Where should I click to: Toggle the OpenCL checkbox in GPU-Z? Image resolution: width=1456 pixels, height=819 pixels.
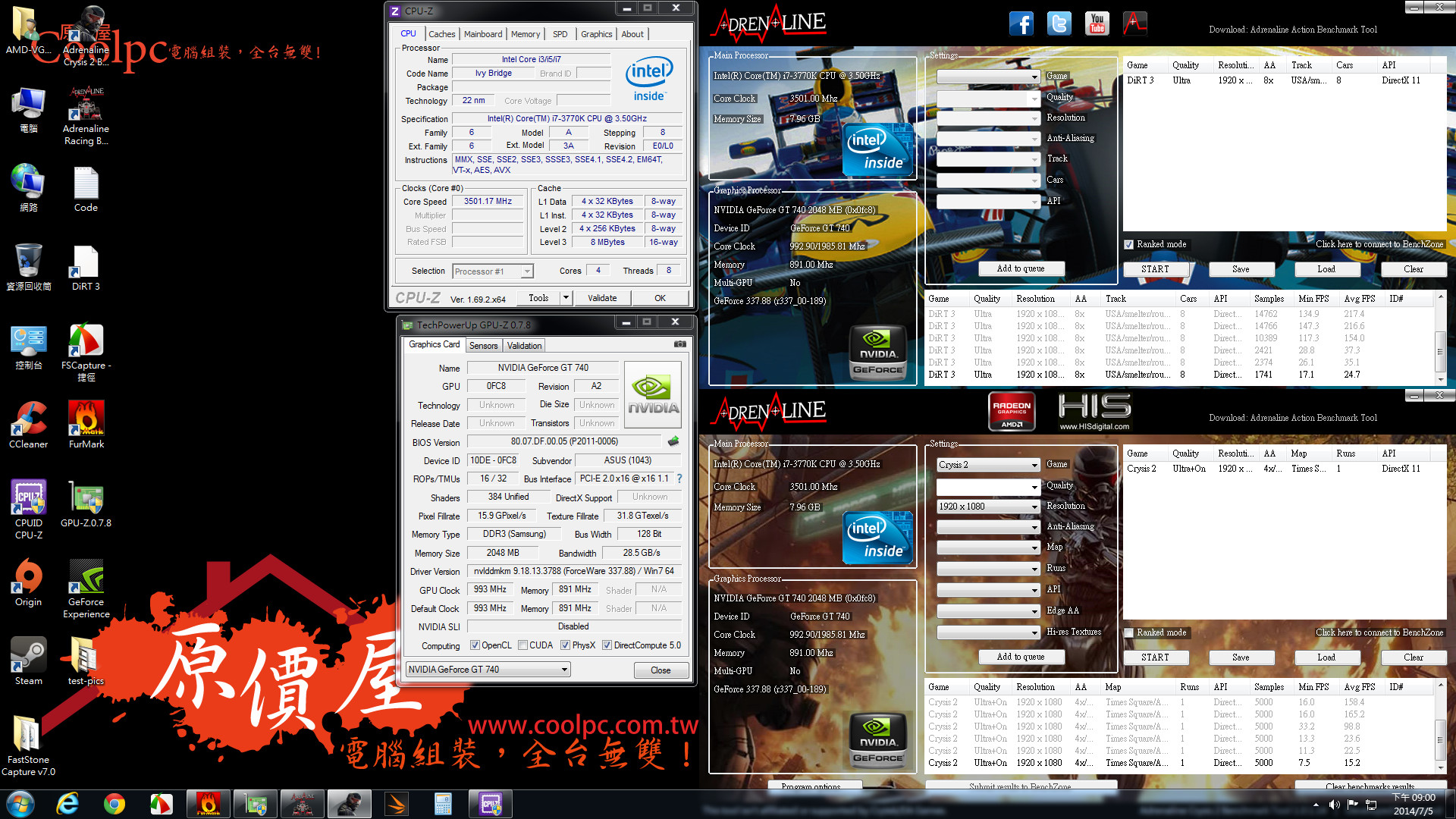pyautogui.click(x=475, y=645)
